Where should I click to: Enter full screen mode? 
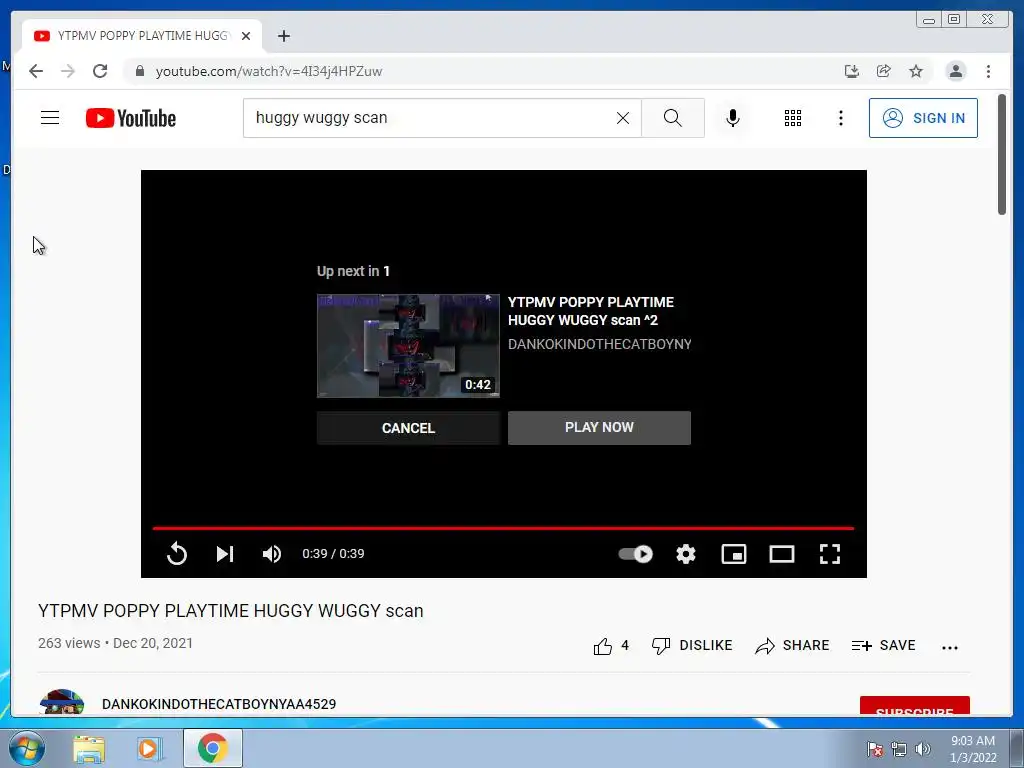click(x=830, y=554)
